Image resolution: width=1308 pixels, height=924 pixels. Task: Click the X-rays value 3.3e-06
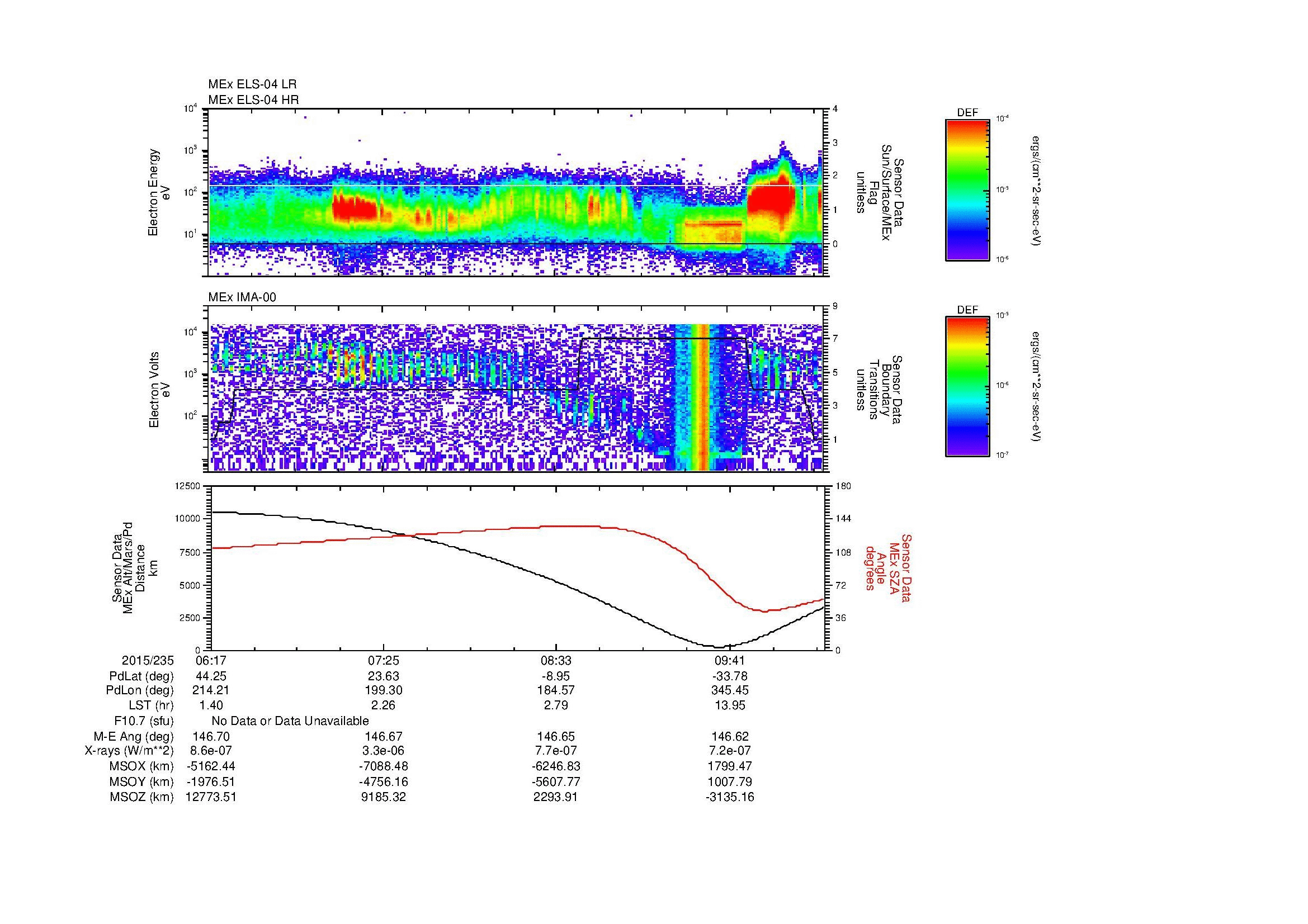(x=384, y=751)
